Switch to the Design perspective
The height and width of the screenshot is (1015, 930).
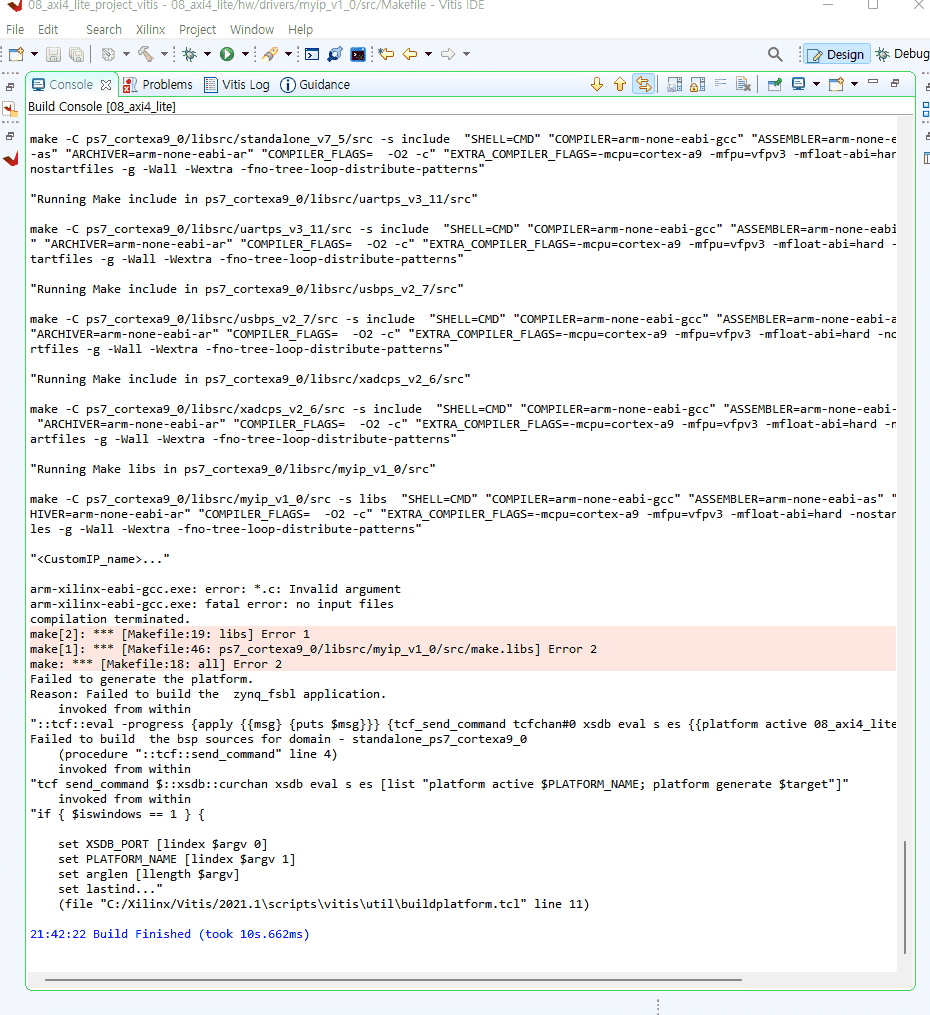(x=836, y=54)
